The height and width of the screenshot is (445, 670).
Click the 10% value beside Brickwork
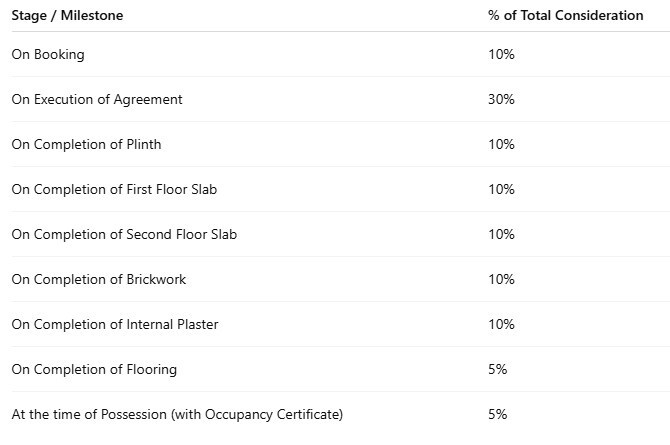point(501,279)
